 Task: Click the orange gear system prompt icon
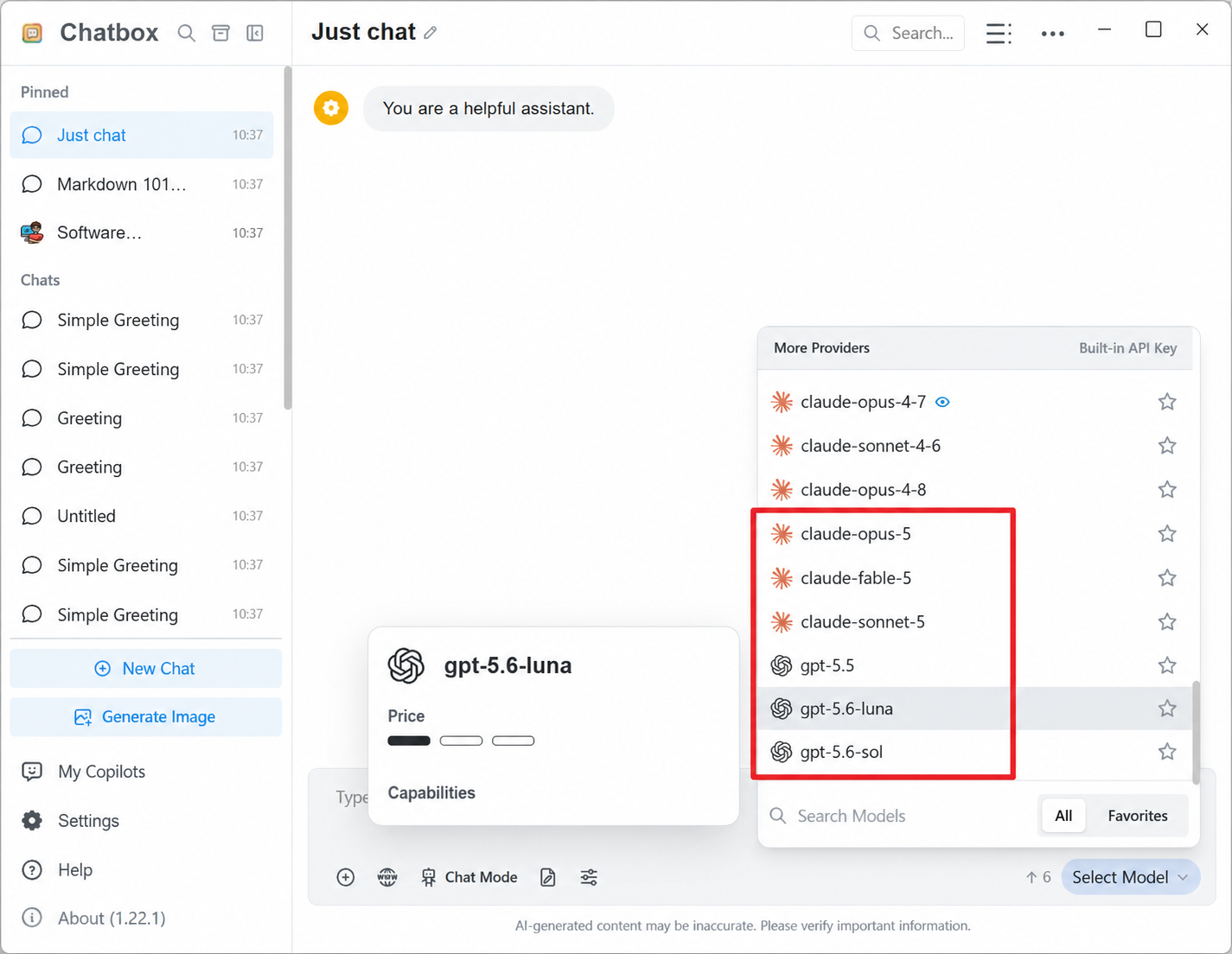331,108
